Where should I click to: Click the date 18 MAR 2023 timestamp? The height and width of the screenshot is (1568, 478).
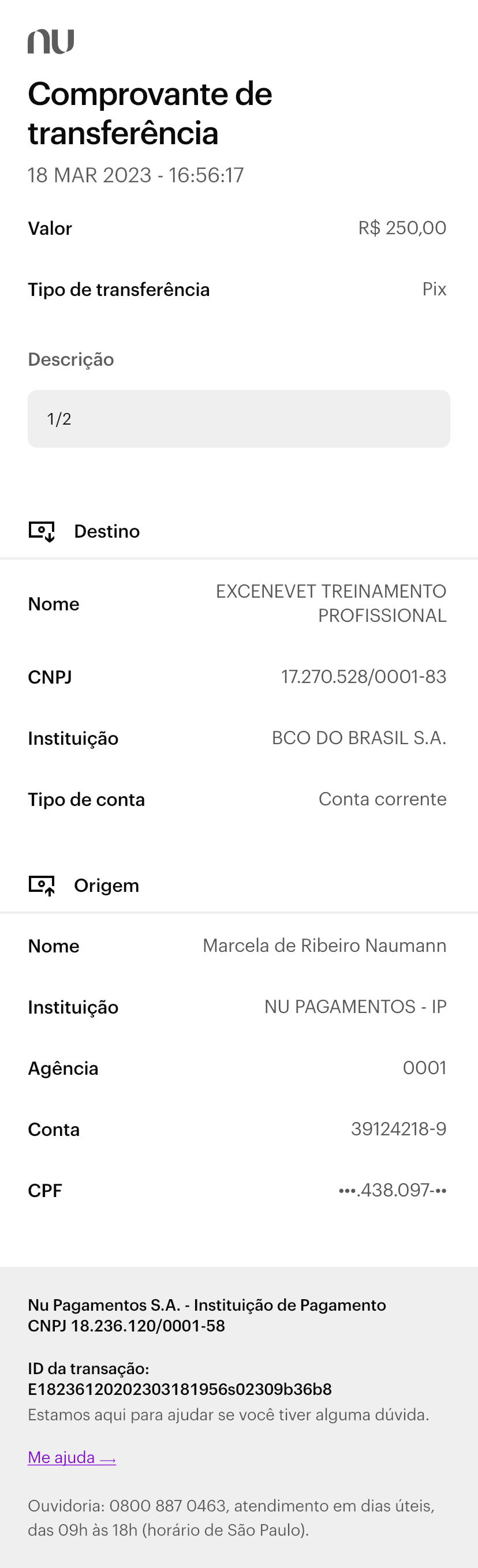pyautogui.click(x=136, y=175)
